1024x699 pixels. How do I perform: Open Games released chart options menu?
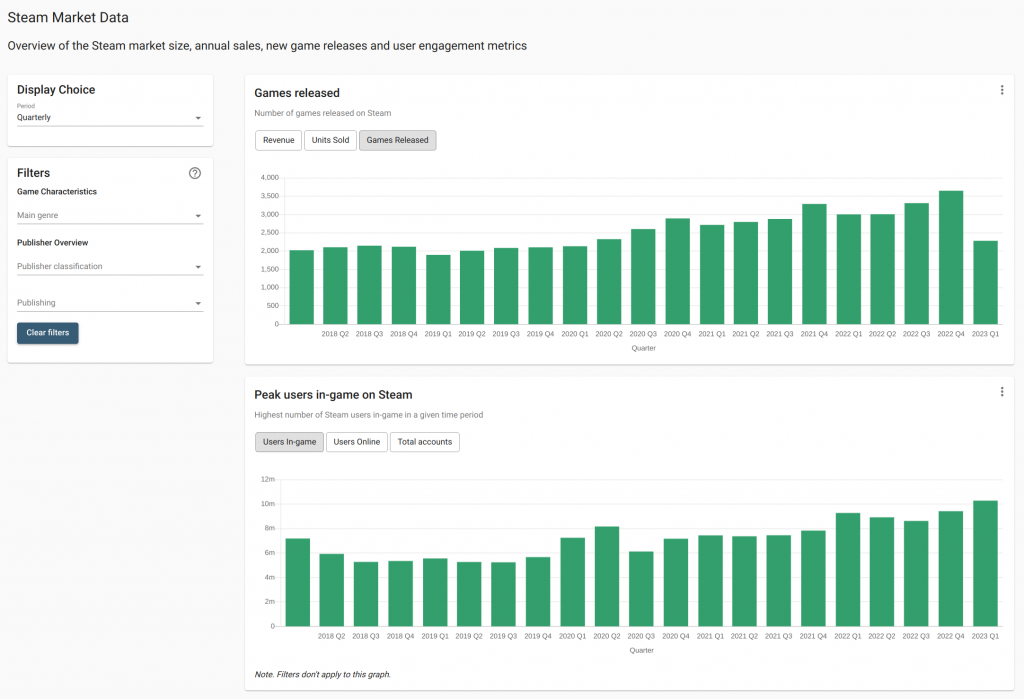tap(1002, 90)
